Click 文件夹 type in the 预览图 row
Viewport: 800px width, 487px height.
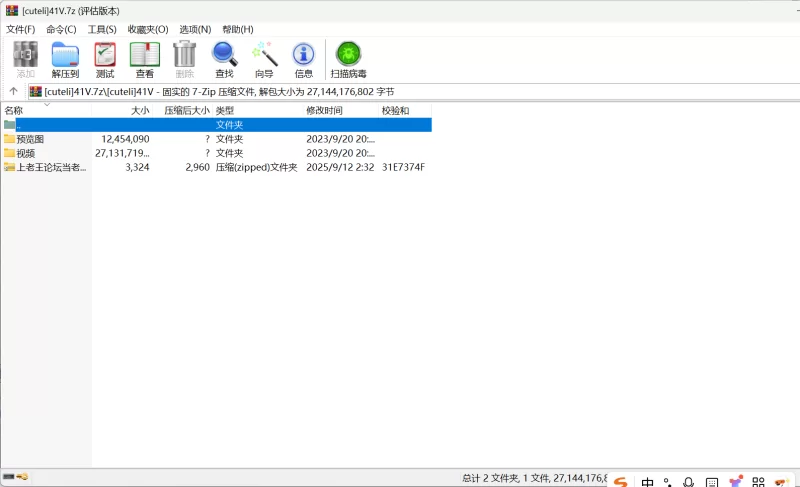point(229,139)
